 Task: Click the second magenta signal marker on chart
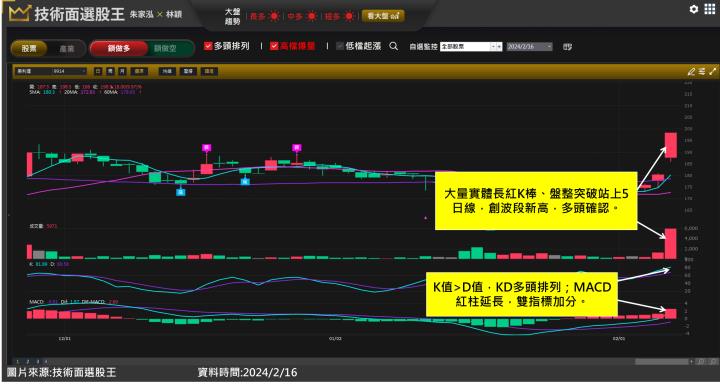(297, 148)
